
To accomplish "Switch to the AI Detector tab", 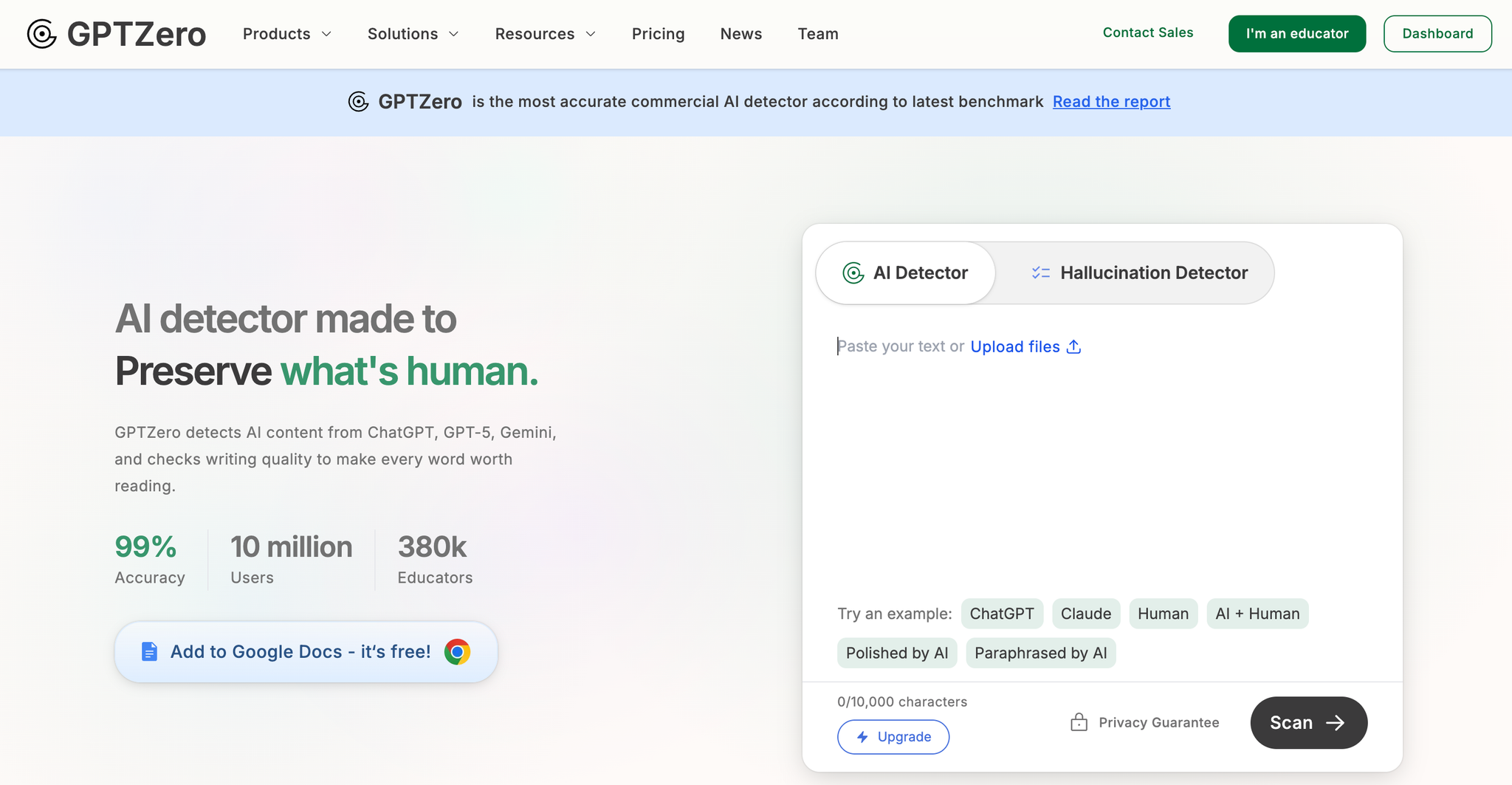I will (906, 273).
